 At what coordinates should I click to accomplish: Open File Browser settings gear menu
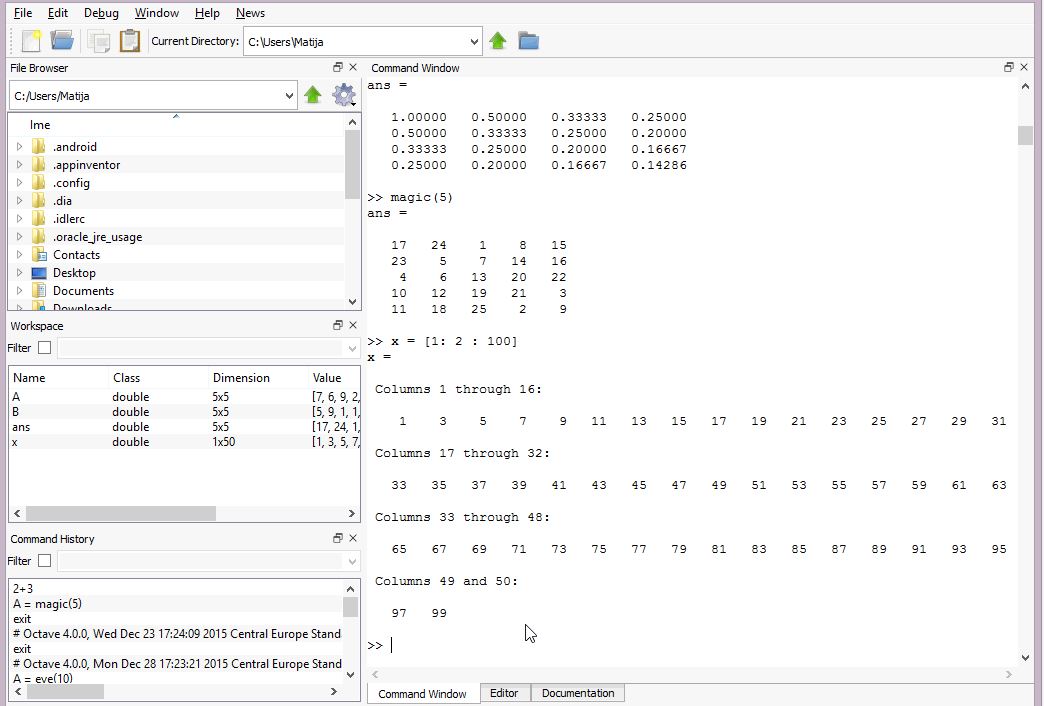(344, 96)
